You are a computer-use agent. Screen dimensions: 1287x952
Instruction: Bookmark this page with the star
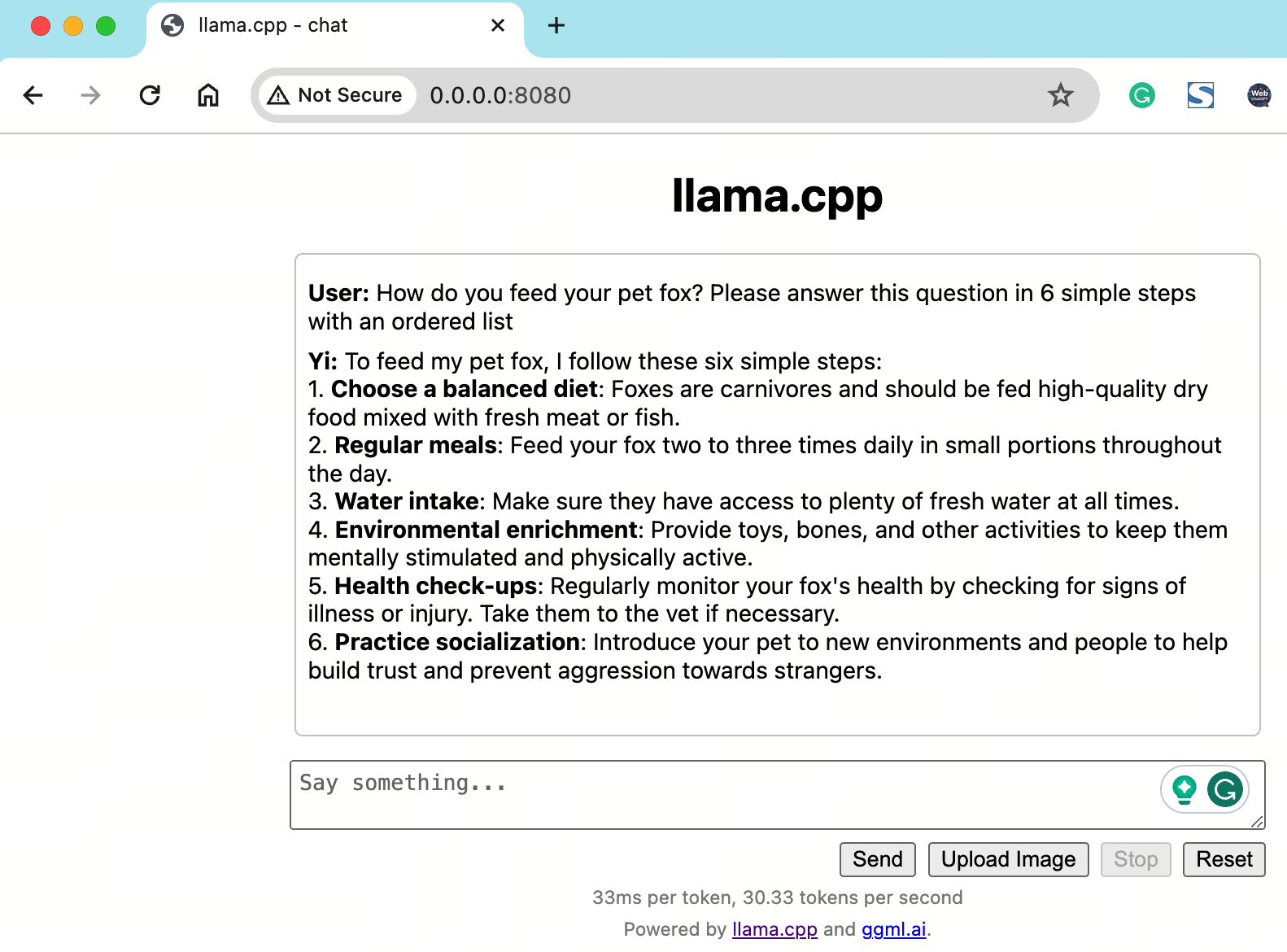click(x=1061, y=95)
